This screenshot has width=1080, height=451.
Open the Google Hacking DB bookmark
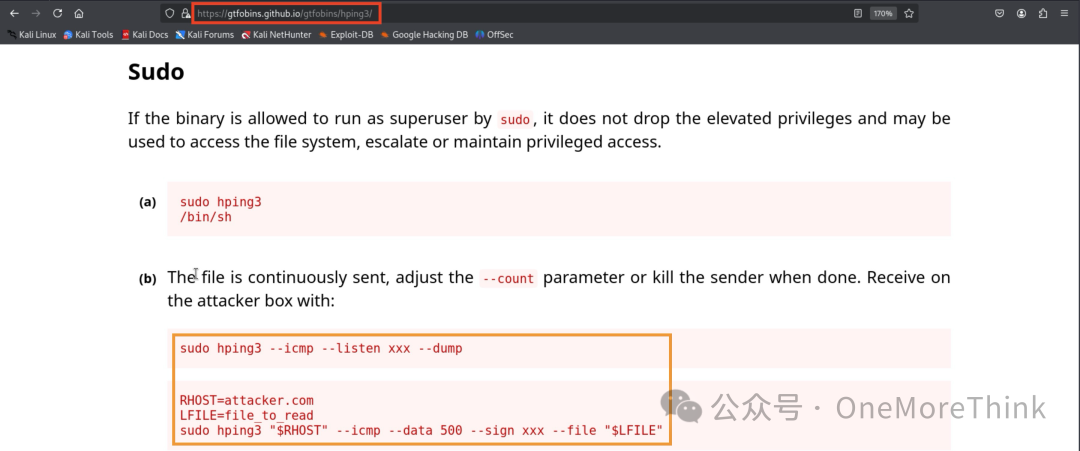[x=424, y=34]
